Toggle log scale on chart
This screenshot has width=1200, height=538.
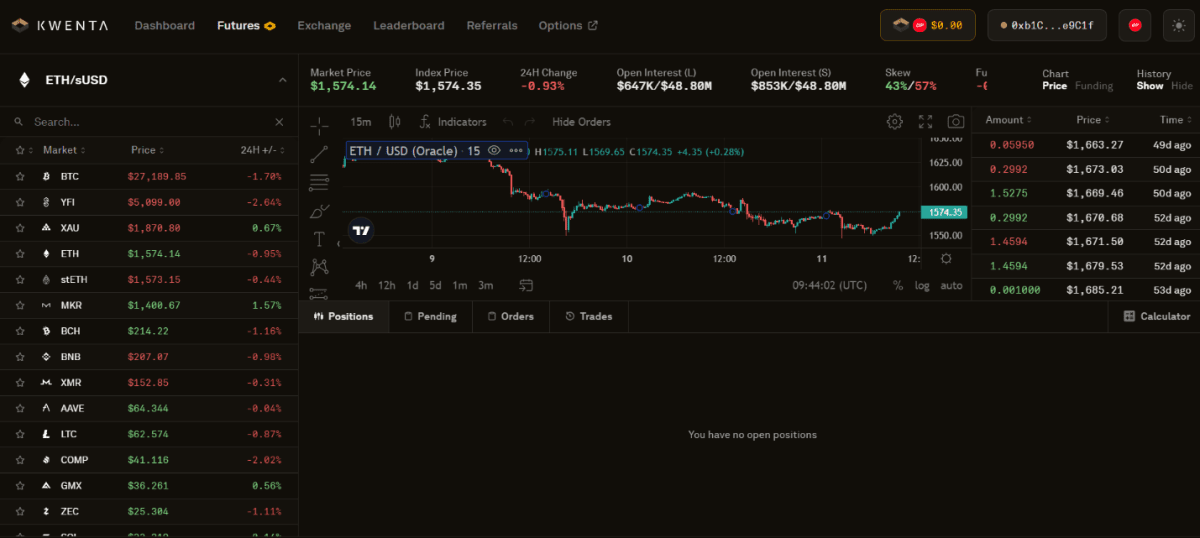[922, 285]
